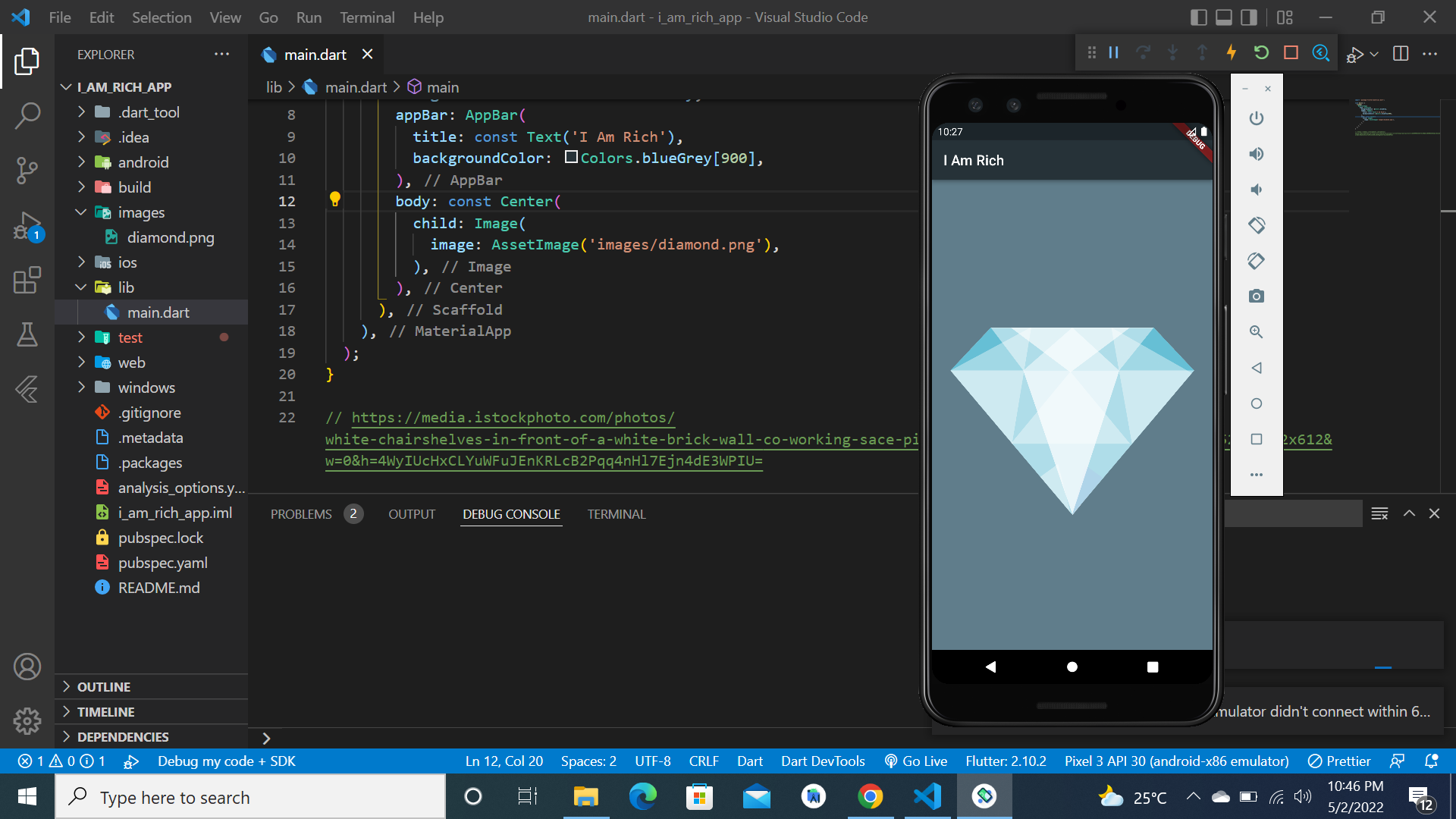
Task: Click Go Live in the status bar
Action: 915,761
